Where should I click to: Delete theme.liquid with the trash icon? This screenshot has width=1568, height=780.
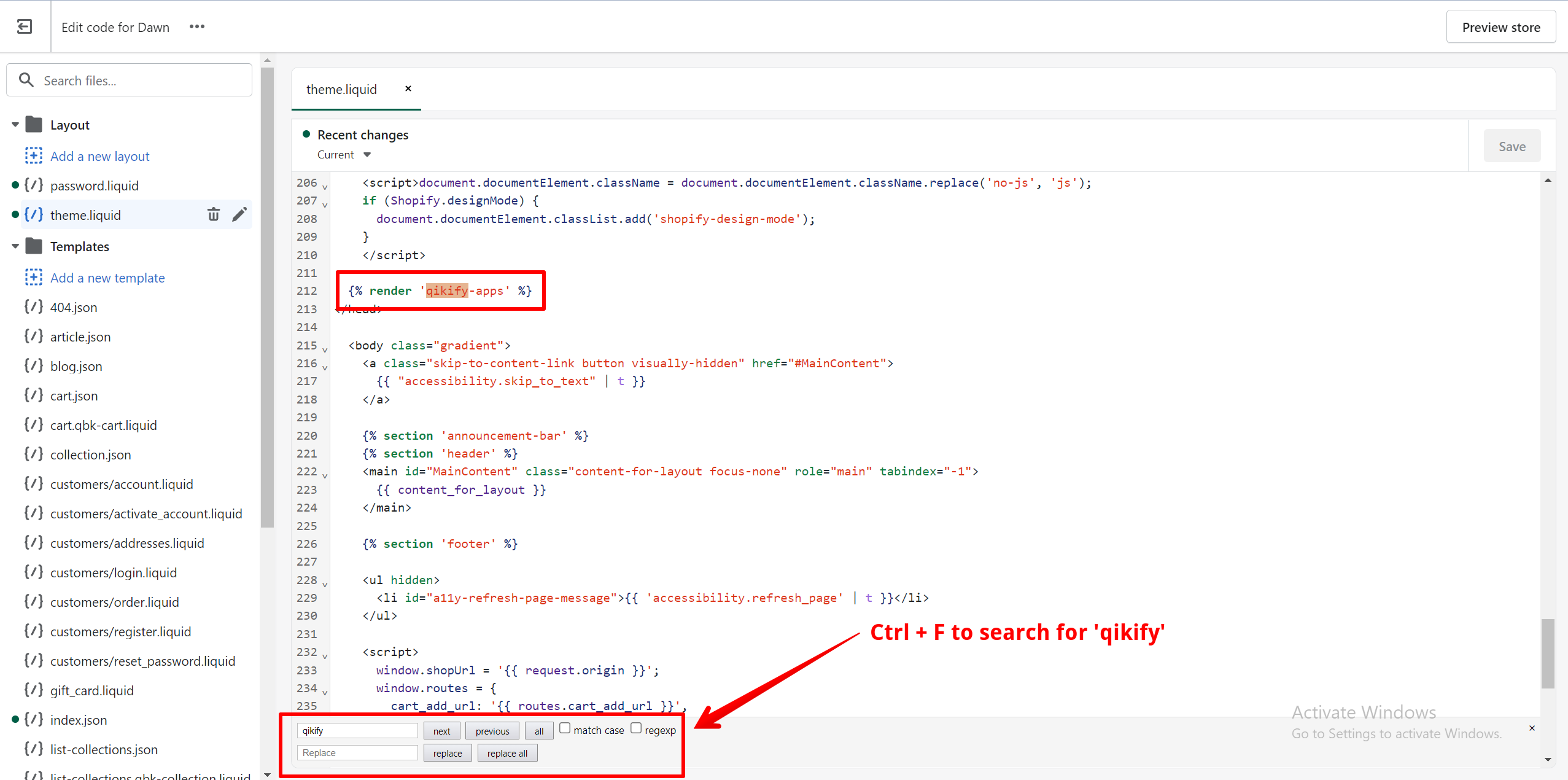pos(213,214)
